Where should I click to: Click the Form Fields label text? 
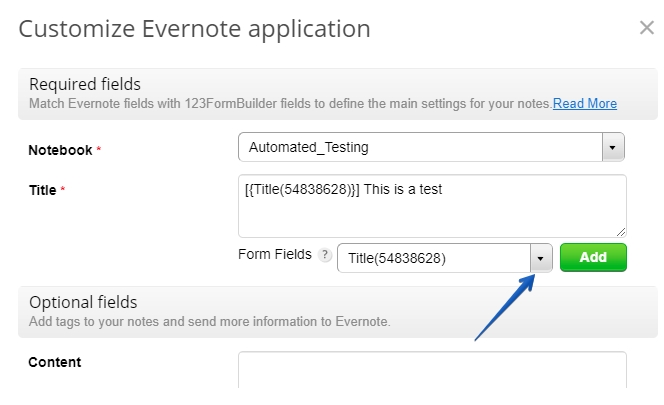[x=275, y=254]
